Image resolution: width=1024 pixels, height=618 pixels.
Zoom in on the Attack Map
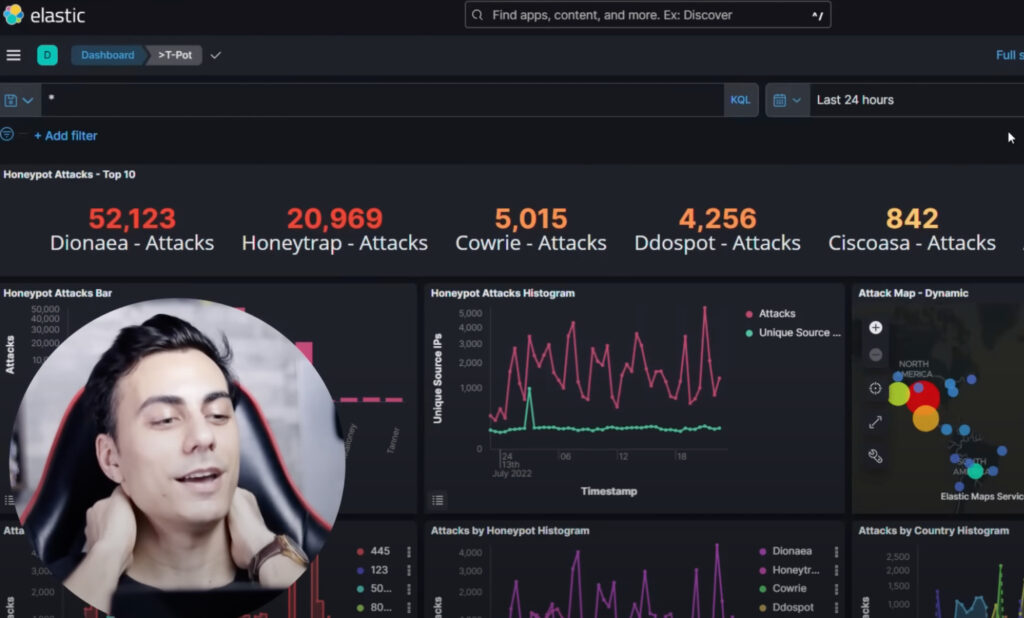click(x=875, y=327)
